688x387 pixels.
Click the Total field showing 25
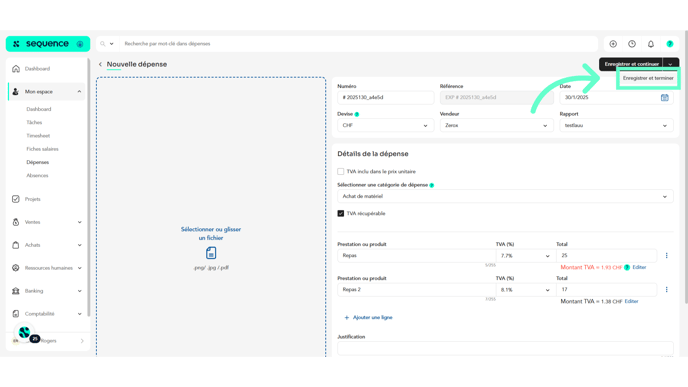coord(606,255)
